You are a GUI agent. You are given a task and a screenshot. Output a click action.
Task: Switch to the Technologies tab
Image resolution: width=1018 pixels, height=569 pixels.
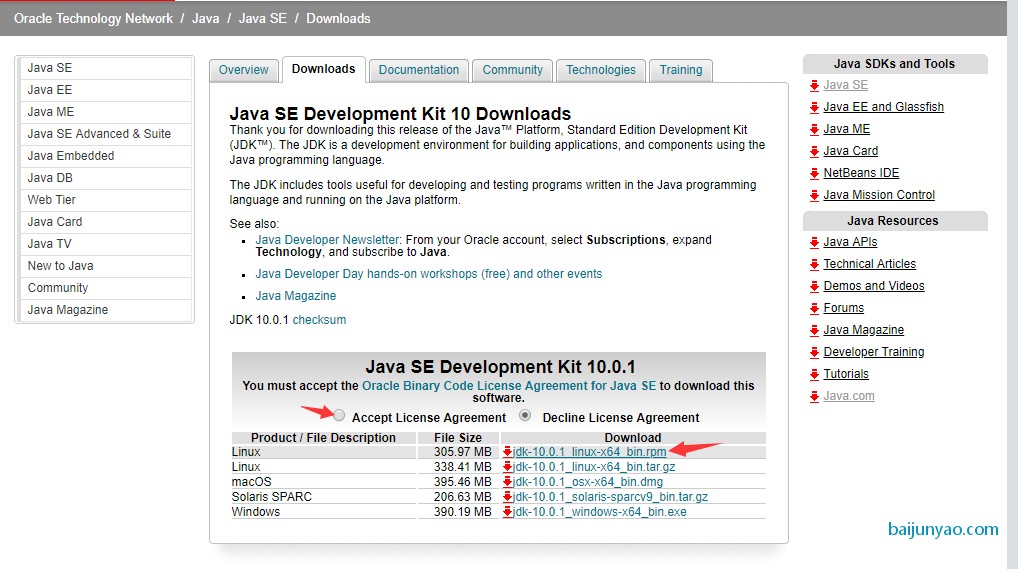pyautogui.click(x=601, y=70)
